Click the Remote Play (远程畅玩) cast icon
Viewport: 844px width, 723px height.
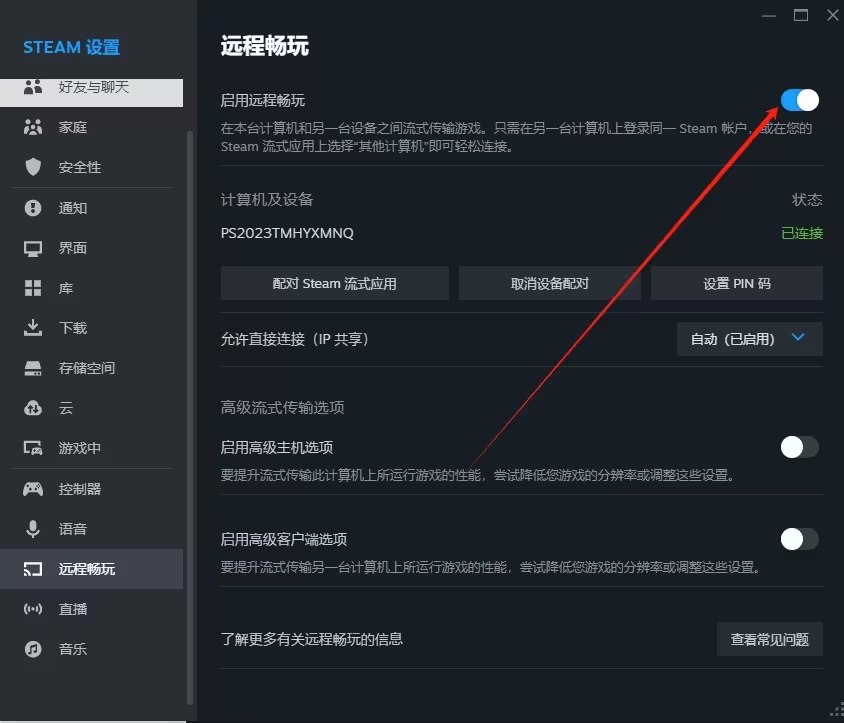coord(33,569)
